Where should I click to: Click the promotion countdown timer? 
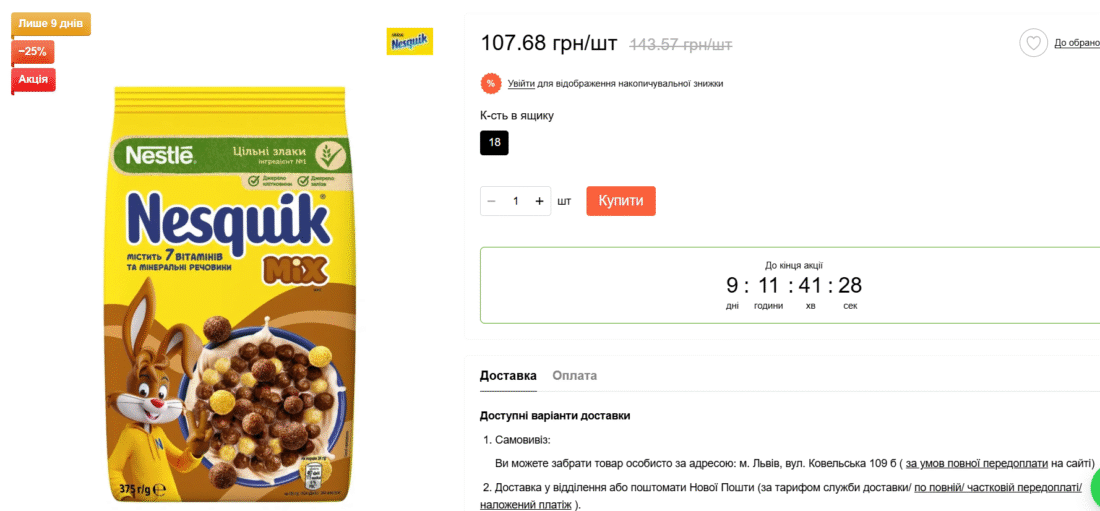[793, 286]
